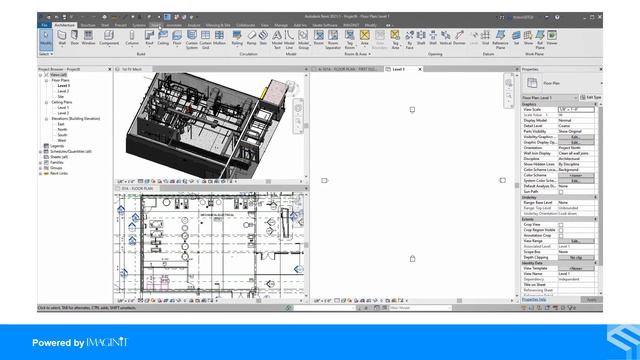Collapse the Elevations (Building Elevation) node
The image size is (640, 360).
click(47, 118)
